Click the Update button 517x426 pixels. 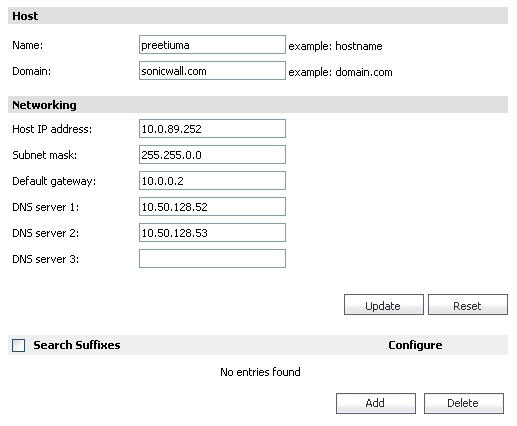384,305
